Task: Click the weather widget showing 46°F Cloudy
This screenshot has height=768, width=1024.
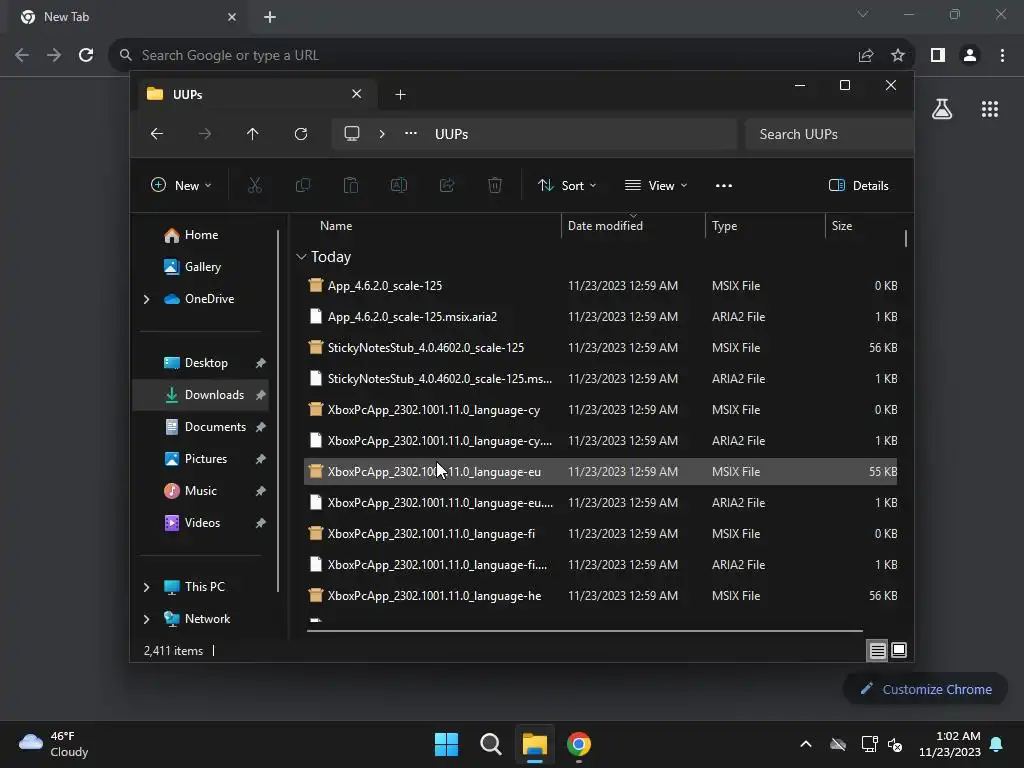Action: pyautogui.click(x=54, y=744)
